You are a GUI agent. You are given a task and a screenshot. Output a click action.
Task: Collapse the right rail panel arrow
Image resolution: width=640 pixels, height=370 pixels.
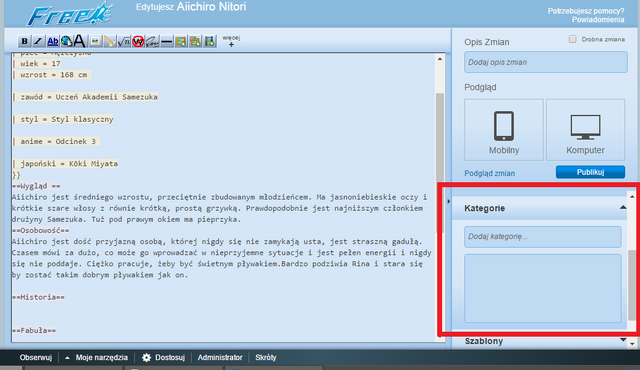(448, 201)
